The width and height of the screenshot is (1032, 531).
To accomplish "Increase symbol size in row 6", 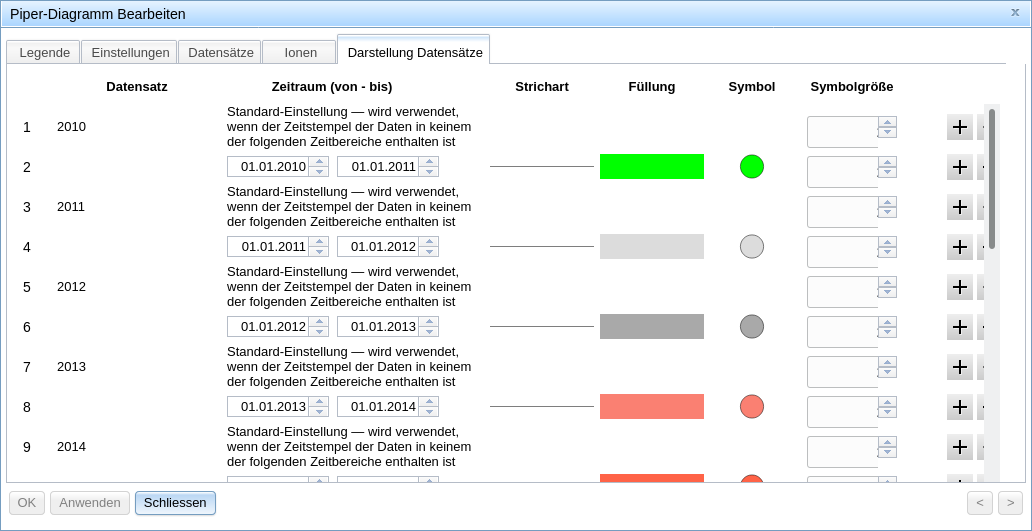I will click(888, 322).
